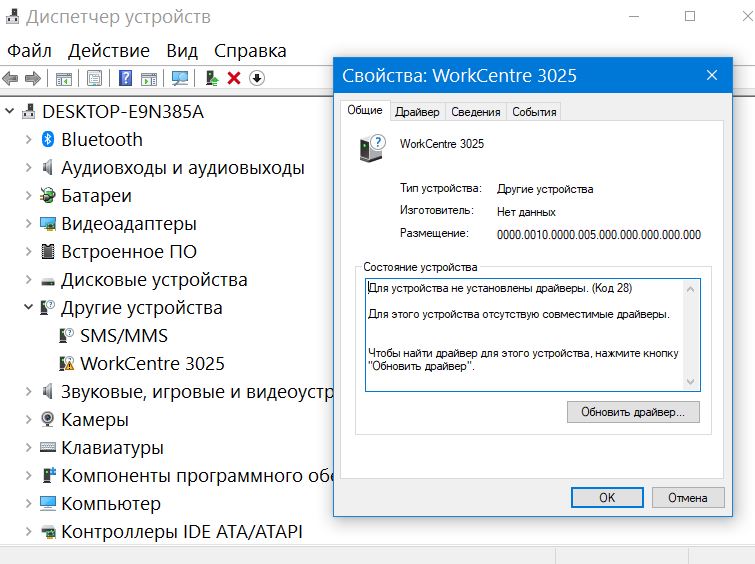The width and height of the screenshot is (755, 564).
Task: Click the action pane toolbar icon
Action: click(149, 78)
